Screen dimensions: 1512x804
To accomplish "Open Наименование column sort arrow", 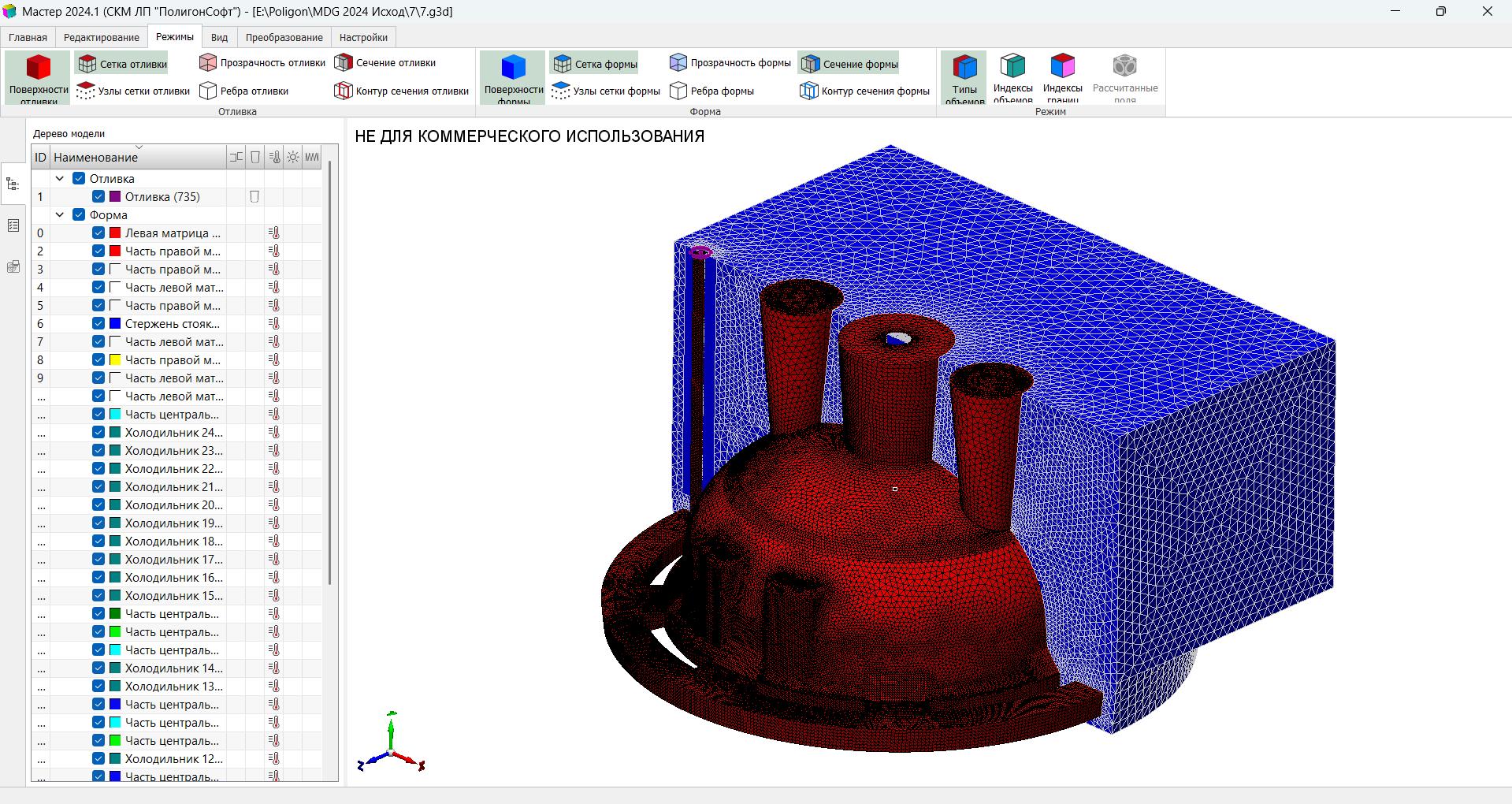I will [x=139, y=147].
